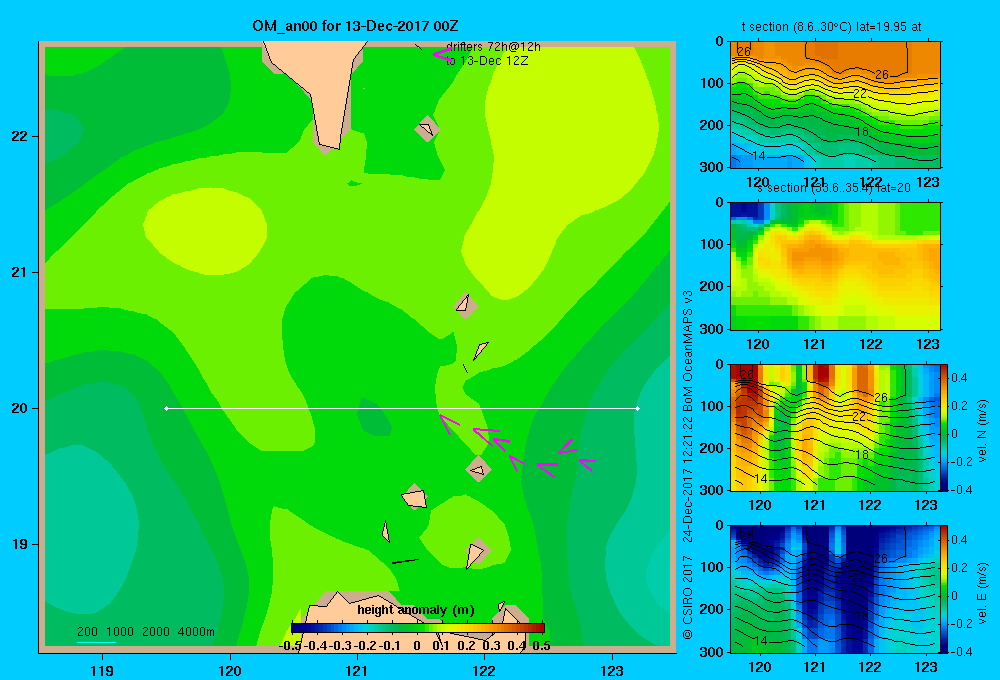The image size is (1000, 680).
Task: Click latitude label 20 on main map
Action: 20,408
